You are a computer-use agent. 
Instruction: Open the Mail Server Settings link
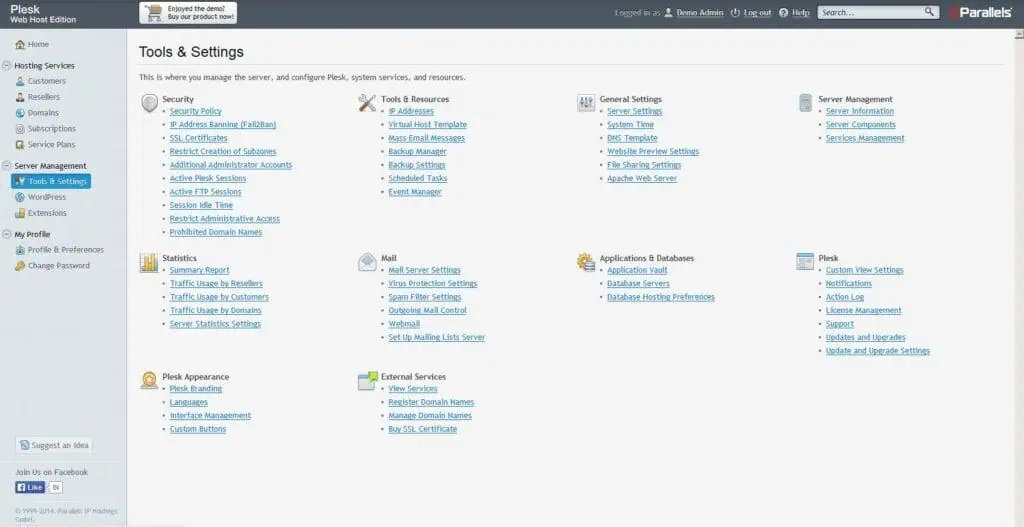tap(424, 270)
